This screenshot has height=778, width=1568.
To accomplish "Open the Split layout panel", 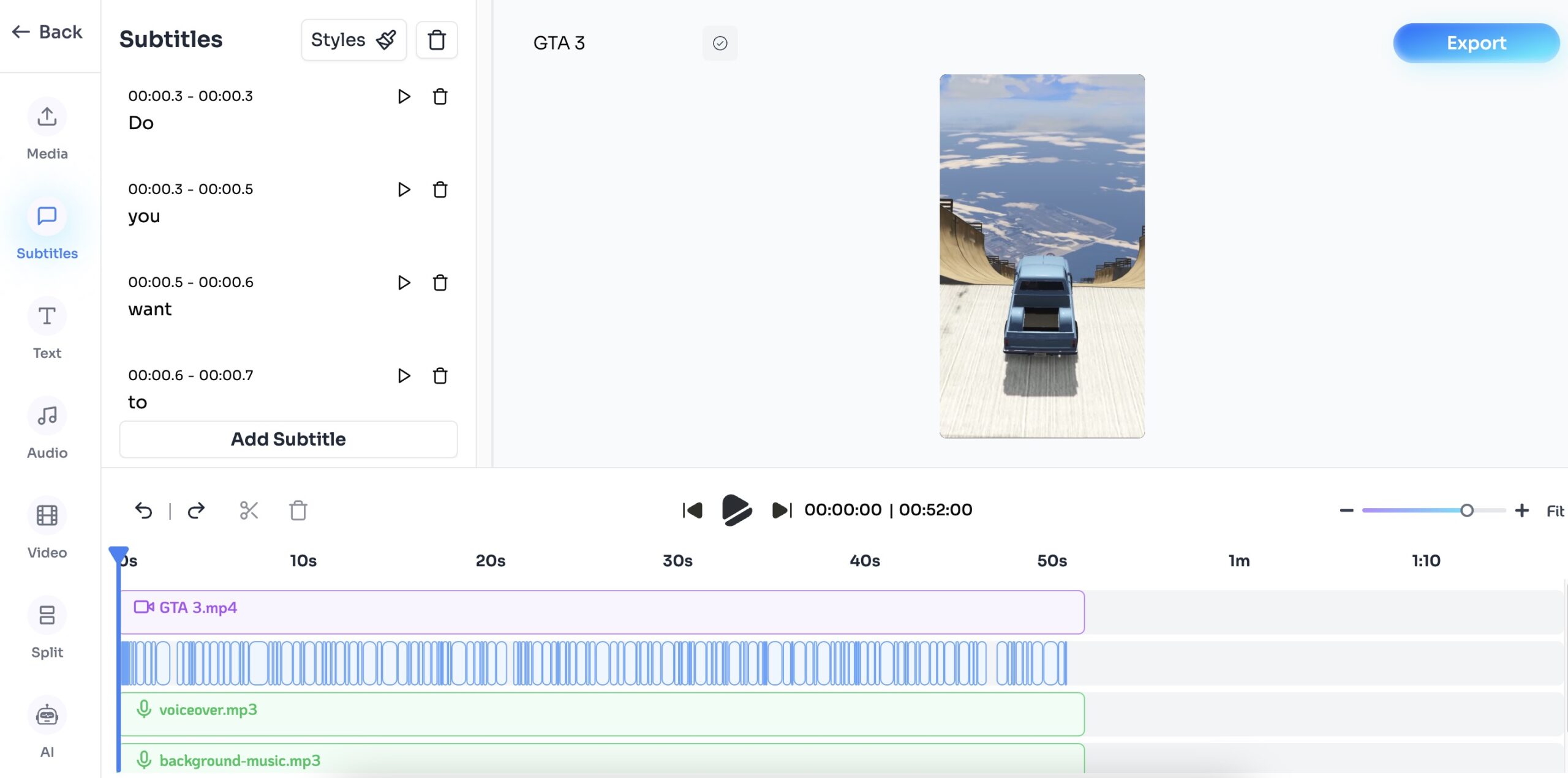I will click(x=47, y=628).
